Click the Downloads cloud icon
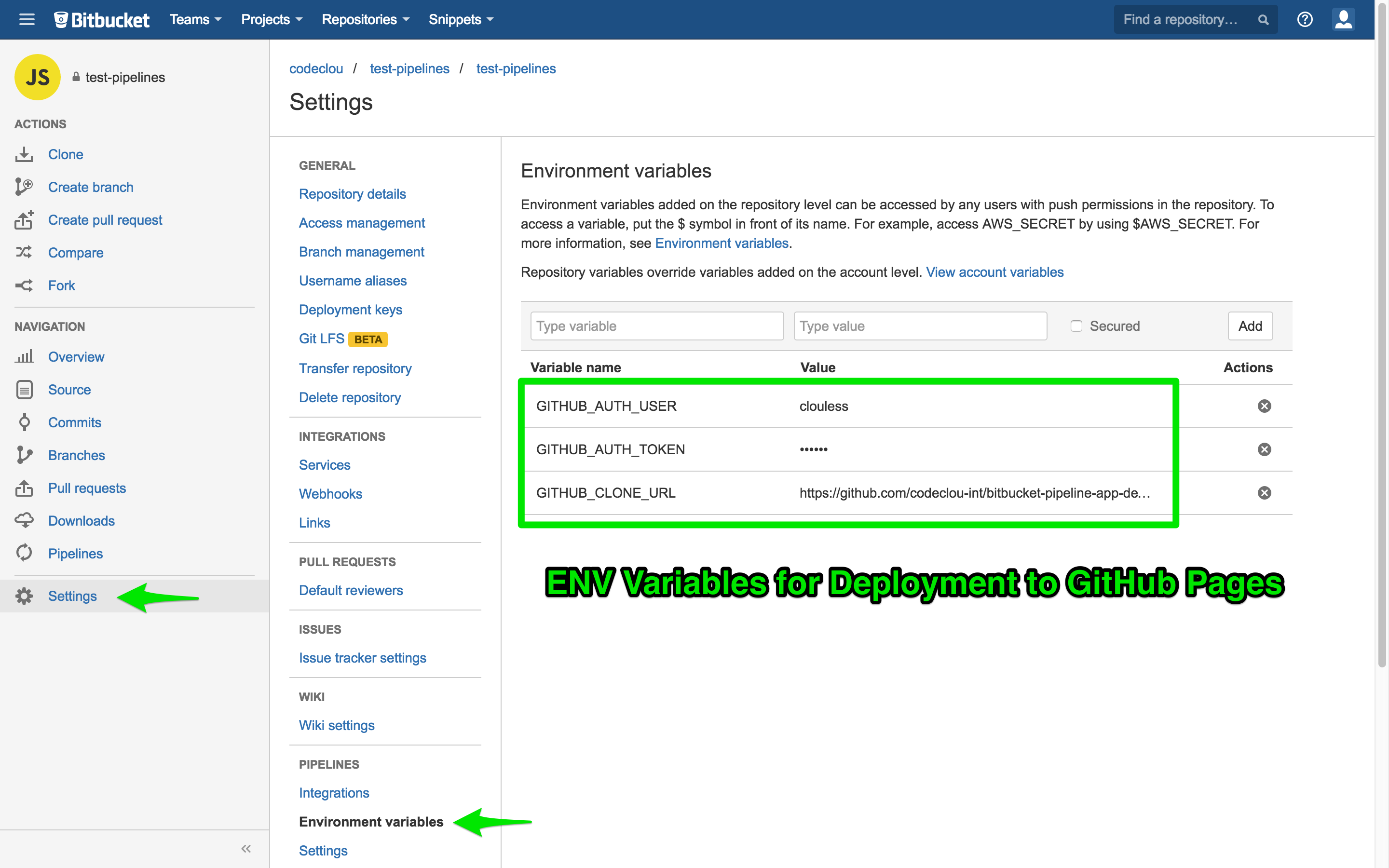The height and width of the screenshot is (868, 1389). (x=24, y=520)
